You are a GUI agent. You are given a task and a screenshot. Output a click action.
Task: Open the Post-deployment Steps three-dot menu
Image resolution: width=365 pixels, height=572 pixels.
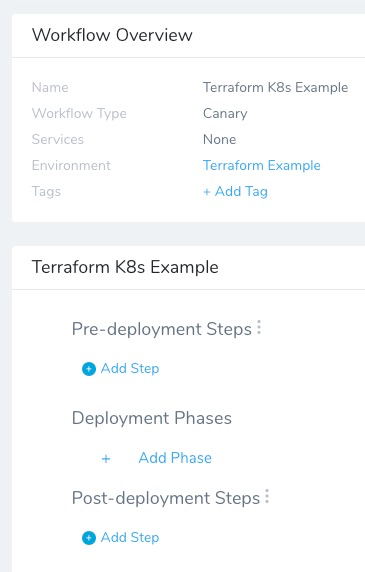(x=267, y=496)
